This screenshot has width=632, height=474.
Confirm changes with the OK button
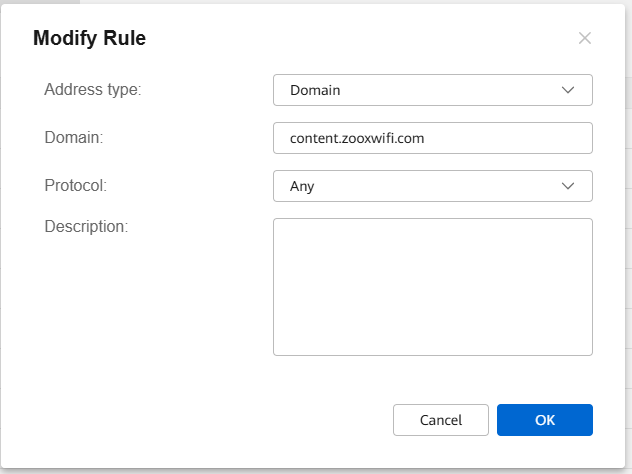(545, 420)
